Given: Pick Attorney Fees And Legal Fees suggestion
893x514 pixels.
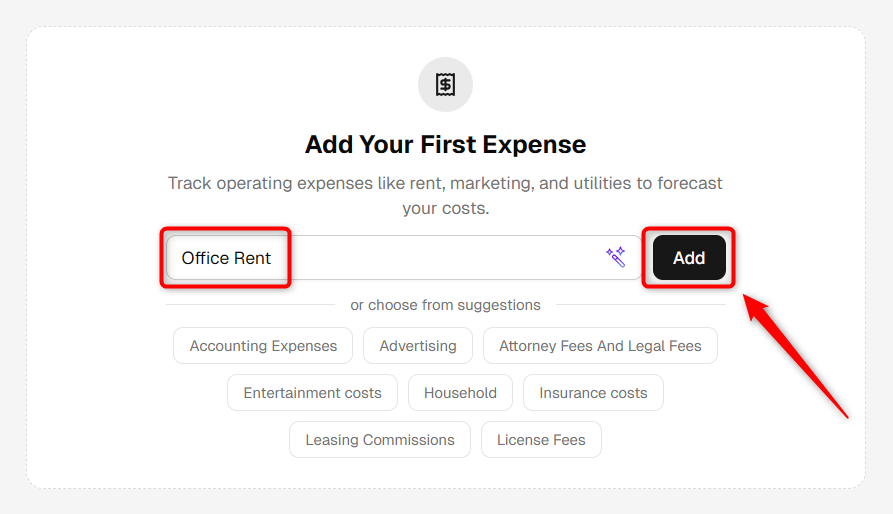Looking at the screenshot, I should click(600, 346).
